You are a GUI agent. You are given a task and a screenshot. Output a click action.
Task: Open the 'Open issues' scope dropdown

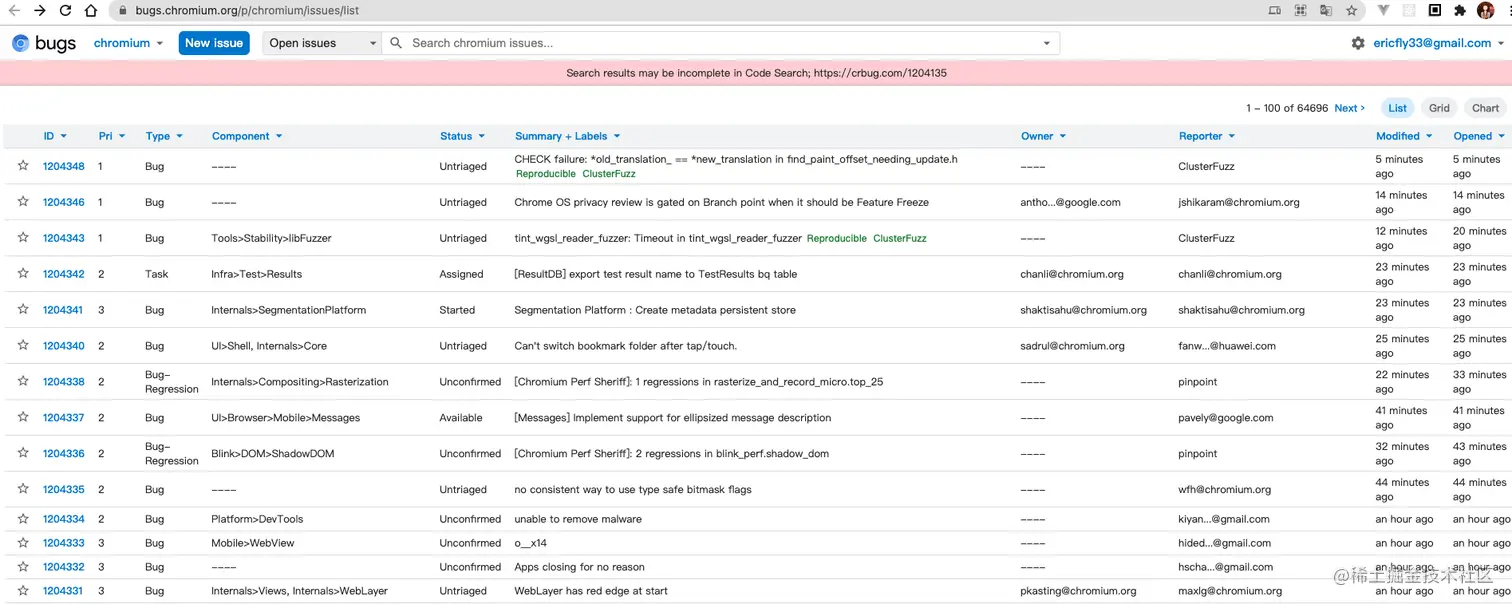click(x=322, y=43)
